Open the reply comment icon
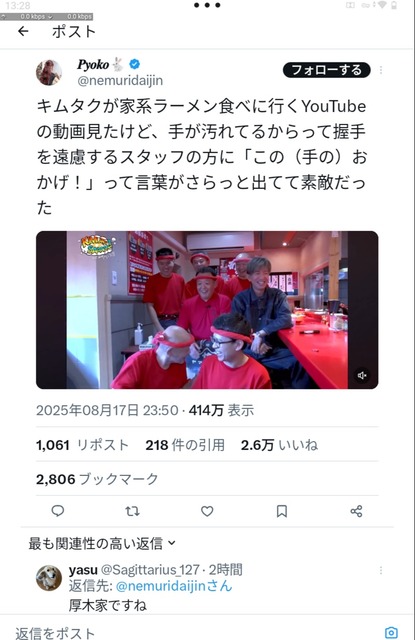 58,511
